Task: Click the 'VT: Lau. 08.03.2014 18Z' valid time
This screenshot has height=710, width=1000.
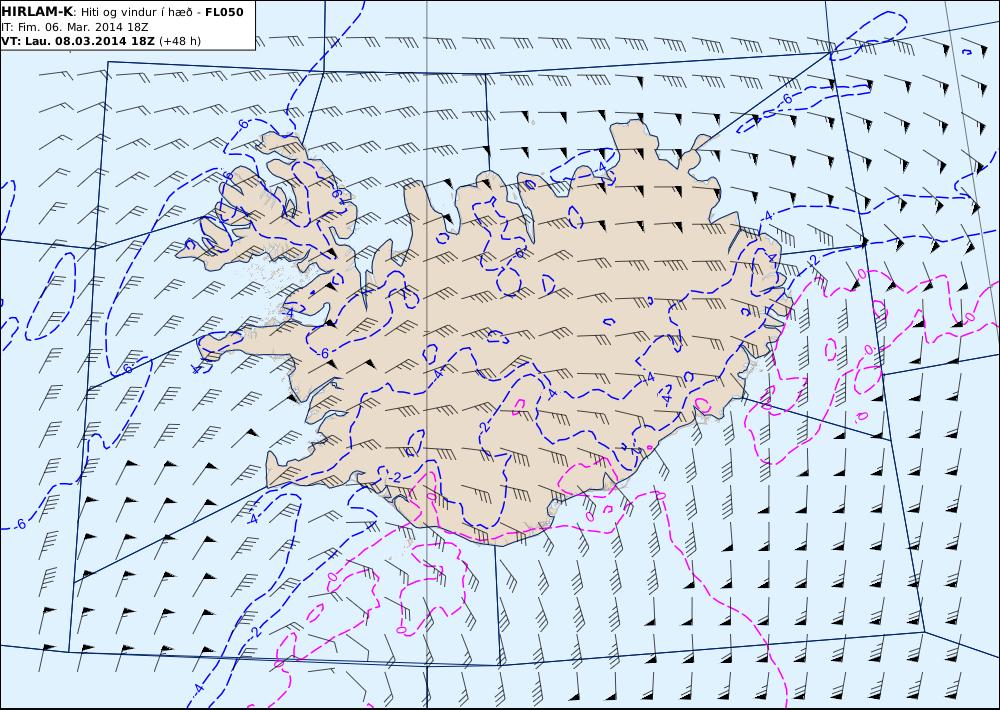Action: click(78, 41)
